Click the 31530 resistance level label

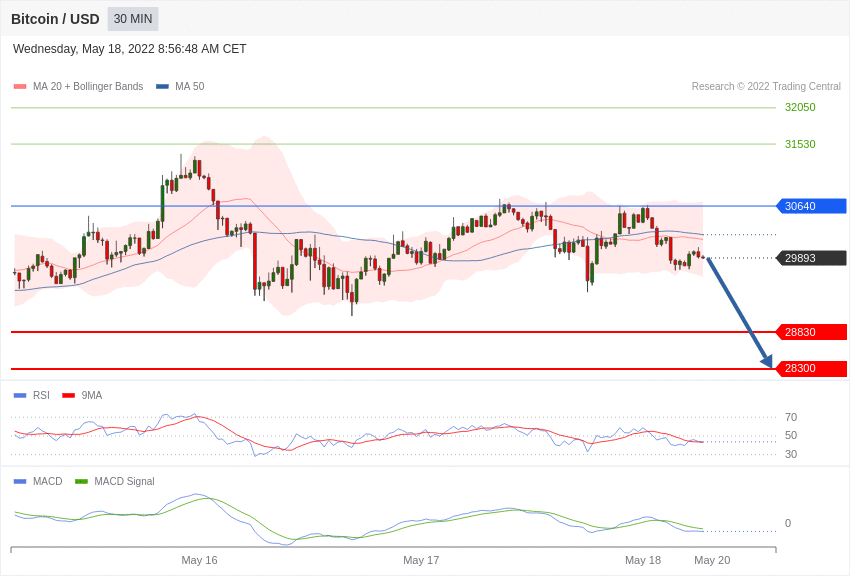coord(800,144)
